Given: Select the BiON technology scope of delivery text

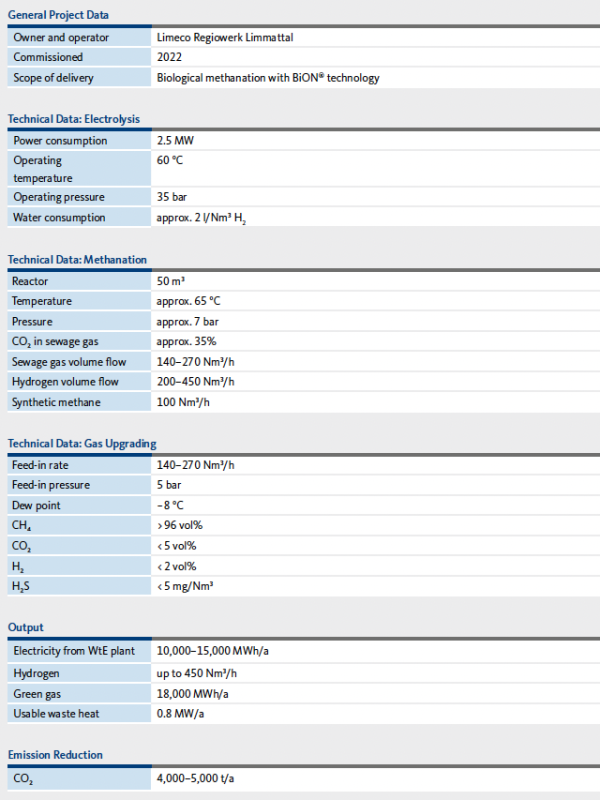Looking at the screenshot, I should [x=268, y=77].
